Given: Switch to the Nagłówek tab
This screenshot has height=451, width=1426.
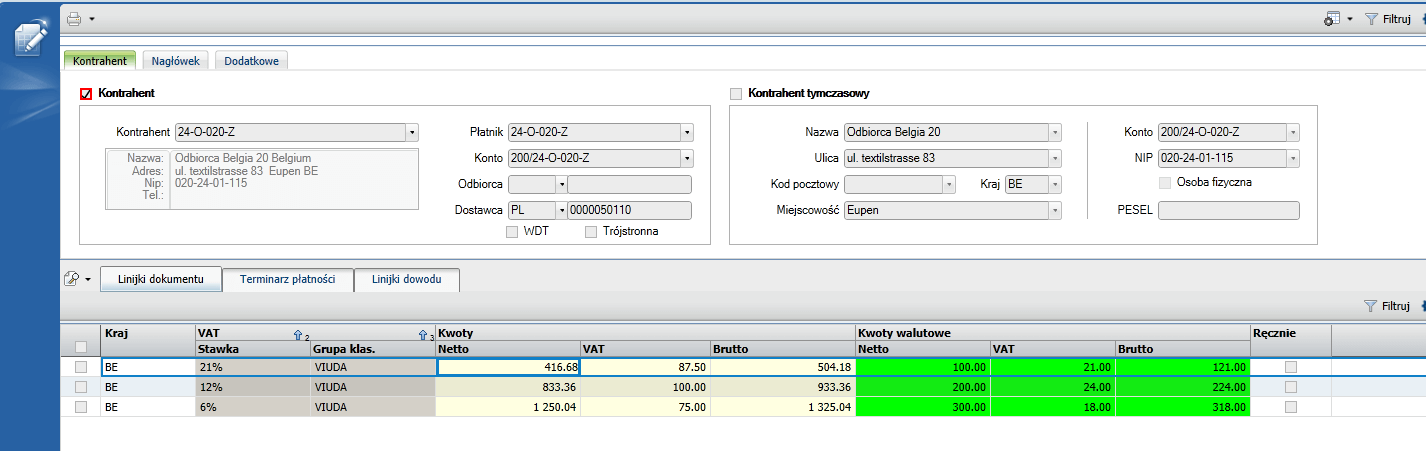Looking at the screenshot, I should [x=176, y=61].
